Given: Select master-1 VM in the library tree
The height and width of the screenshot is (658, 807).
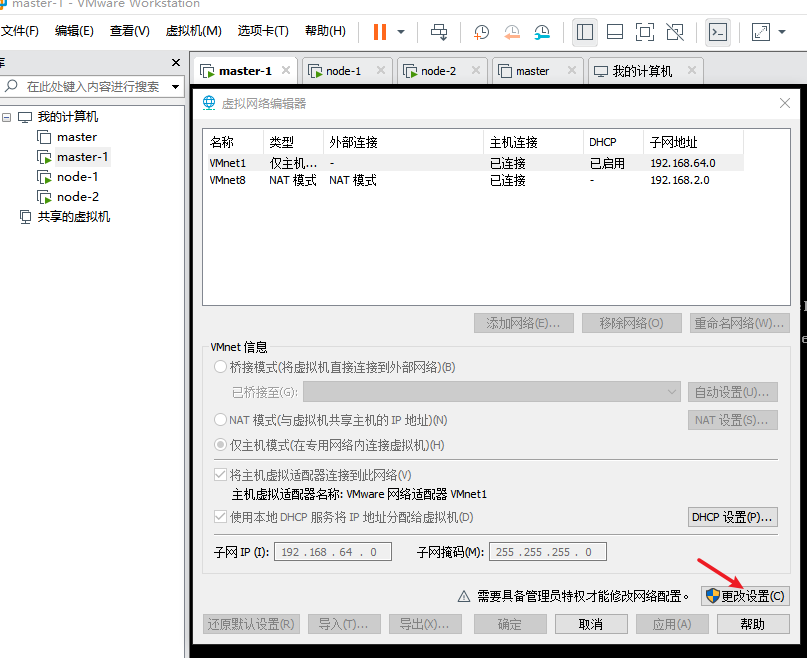Looking at the screenshot, I should [82, 157].
